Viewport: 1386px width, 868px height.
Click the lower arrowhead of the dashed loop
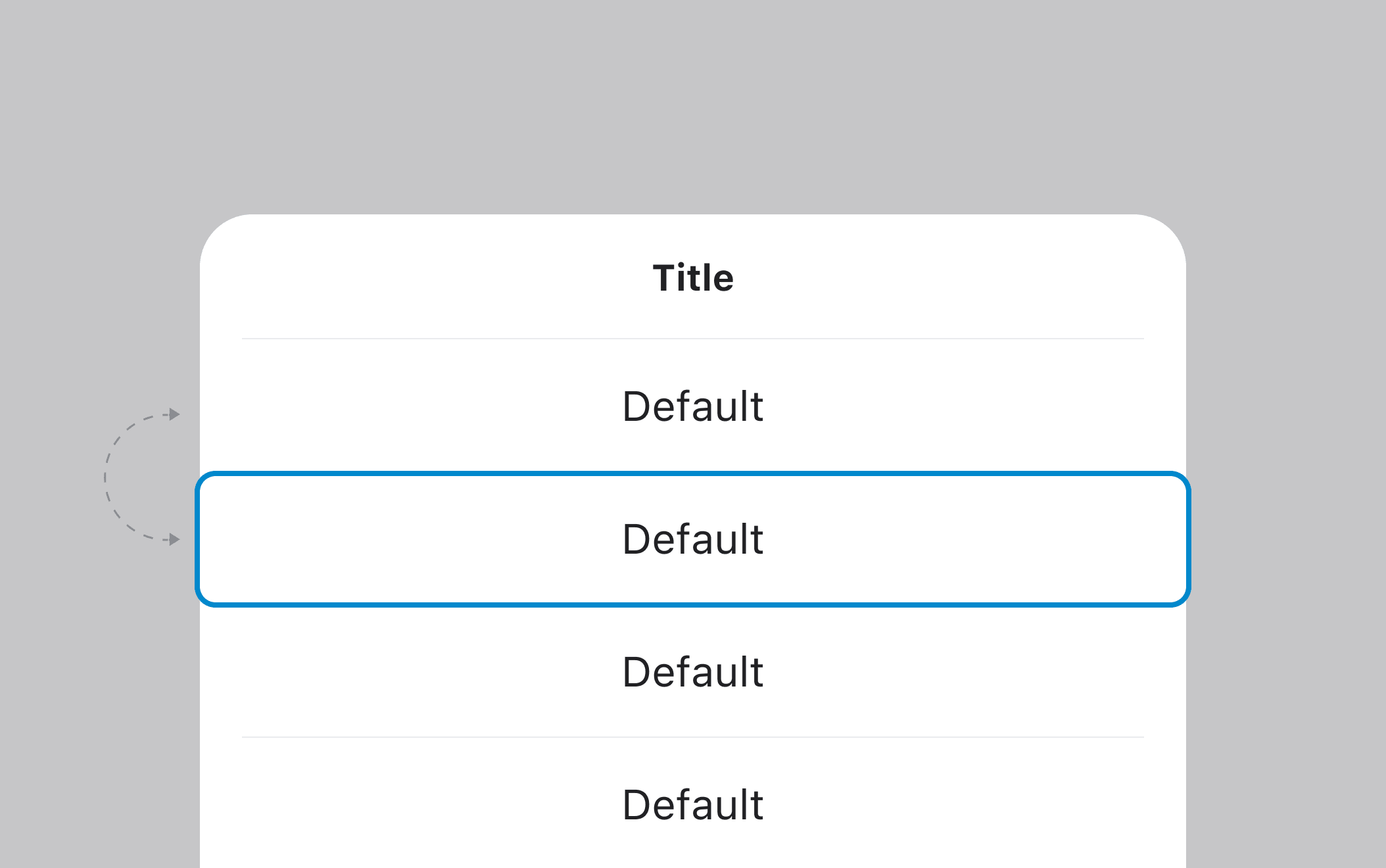coord(174,539)
